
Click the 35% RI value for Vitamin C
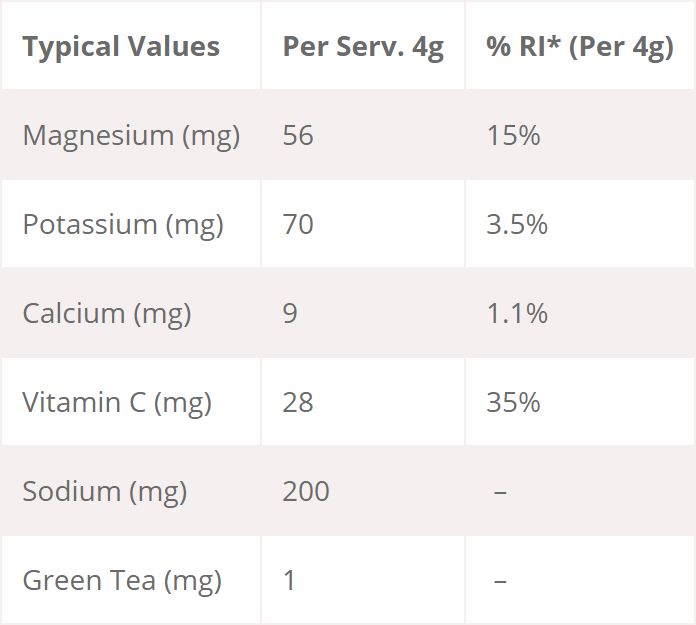tap(513, 403)
